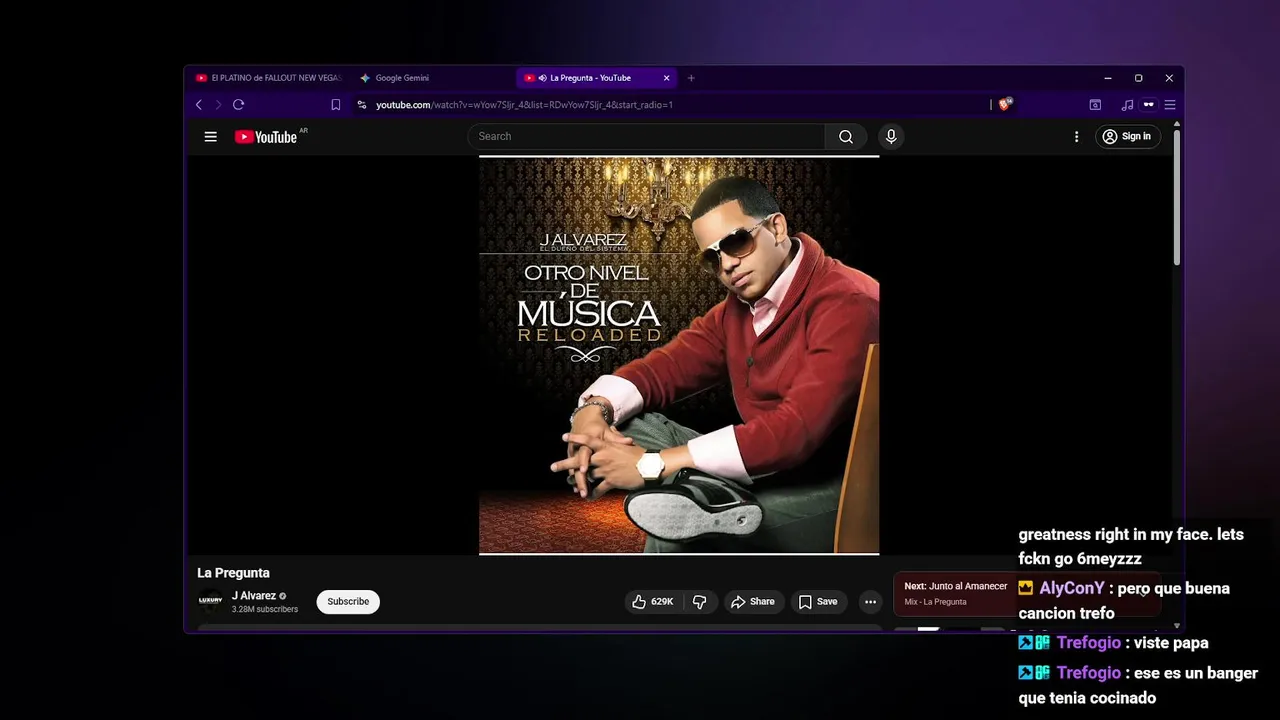
Task: Open Next: Junto al Amanecer mix header
Action: tap(955, 587)
